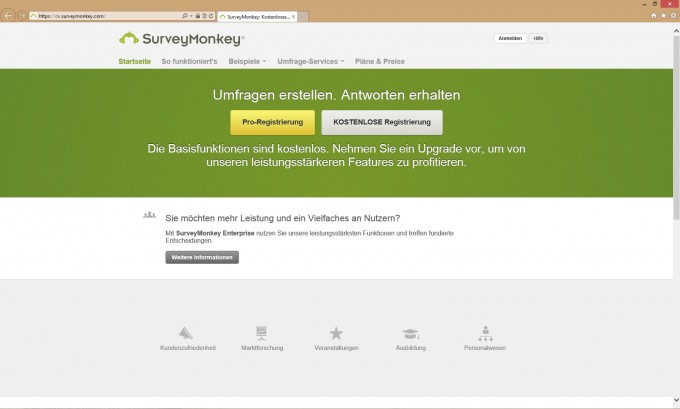680x409 pixels.
Task: Expand the Umfrage-Services dropdown menu
Action: (311, 62)
